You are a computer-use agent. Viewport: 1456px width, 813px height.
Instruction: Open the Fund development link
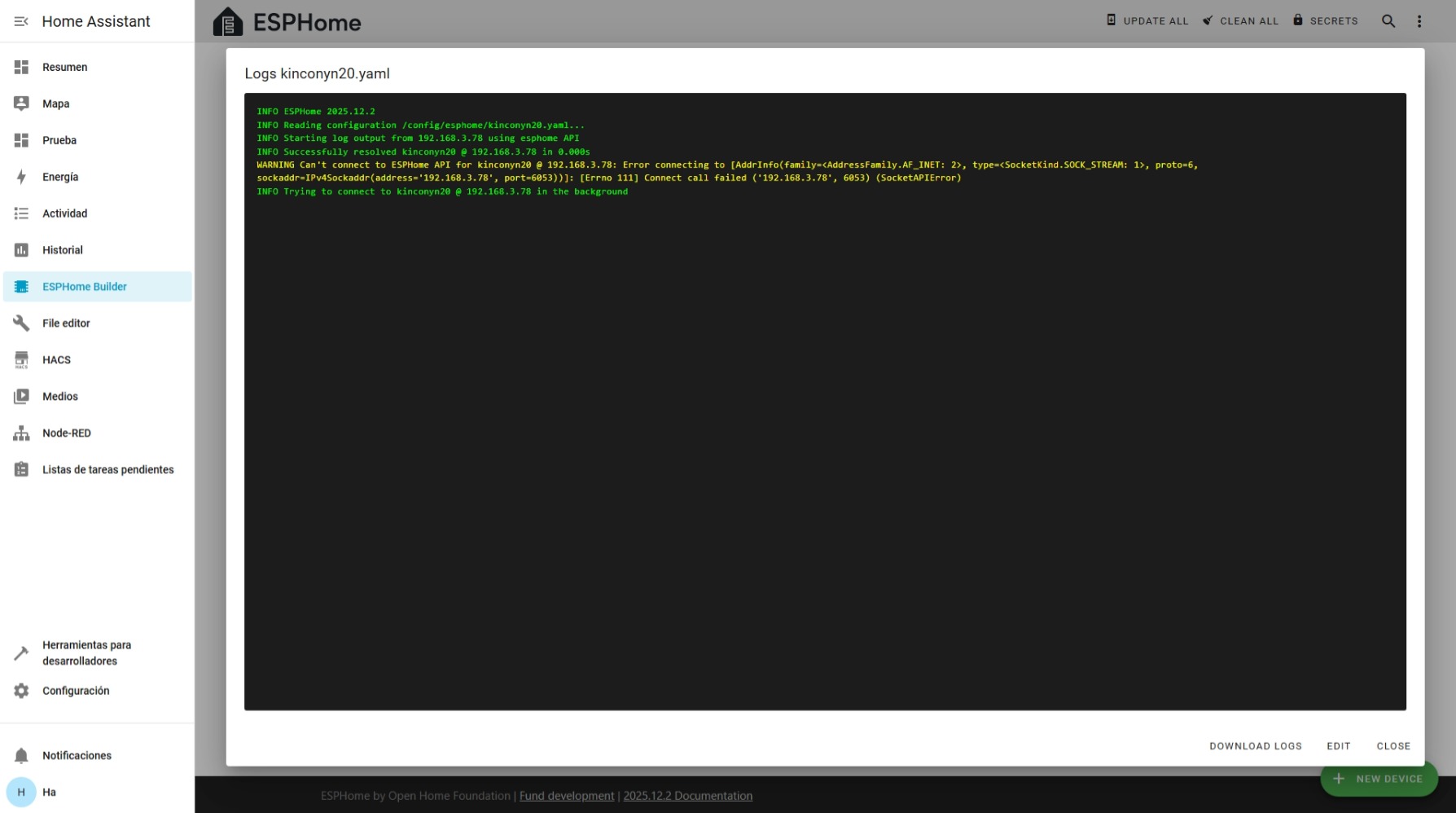coord(567,796)
